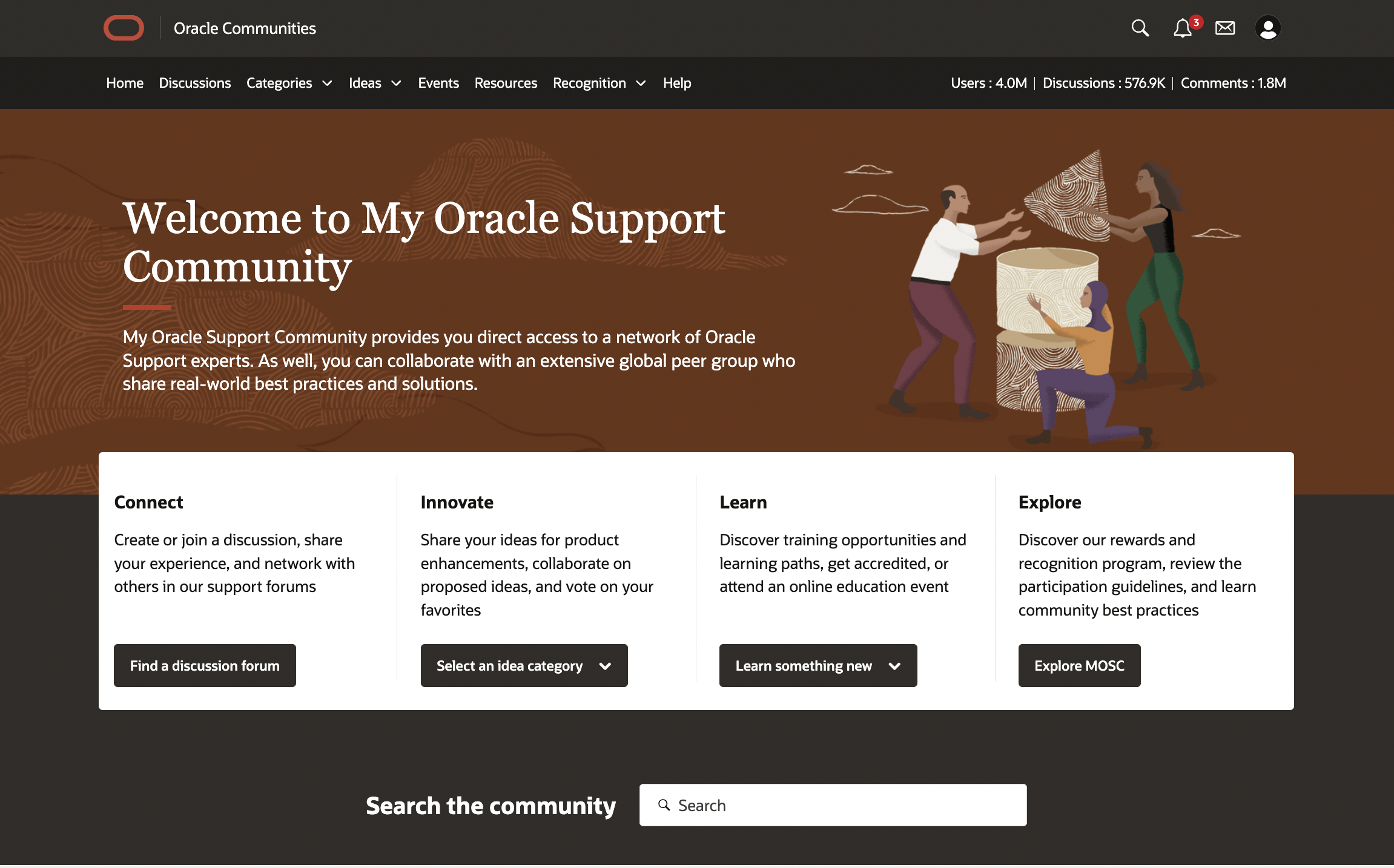Click the red notification count badge
The height and width of the screenshot is (868, 1394).
point(1196,22)
